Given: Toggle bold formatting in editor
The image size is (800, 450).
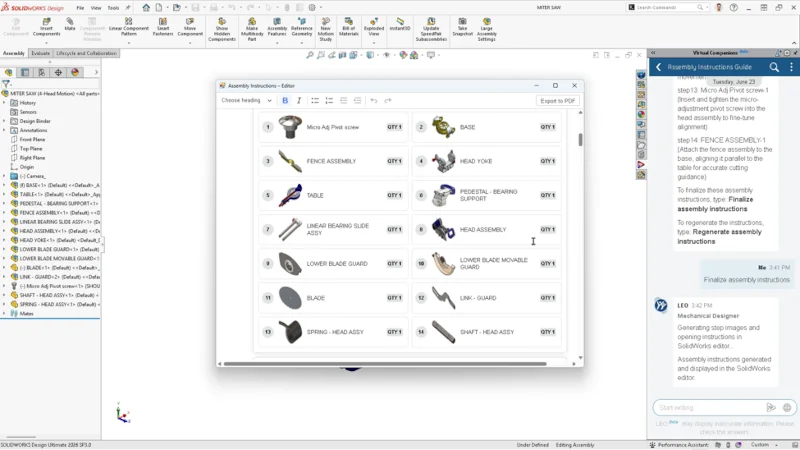Looking at the screenshot, I should 285,101.
